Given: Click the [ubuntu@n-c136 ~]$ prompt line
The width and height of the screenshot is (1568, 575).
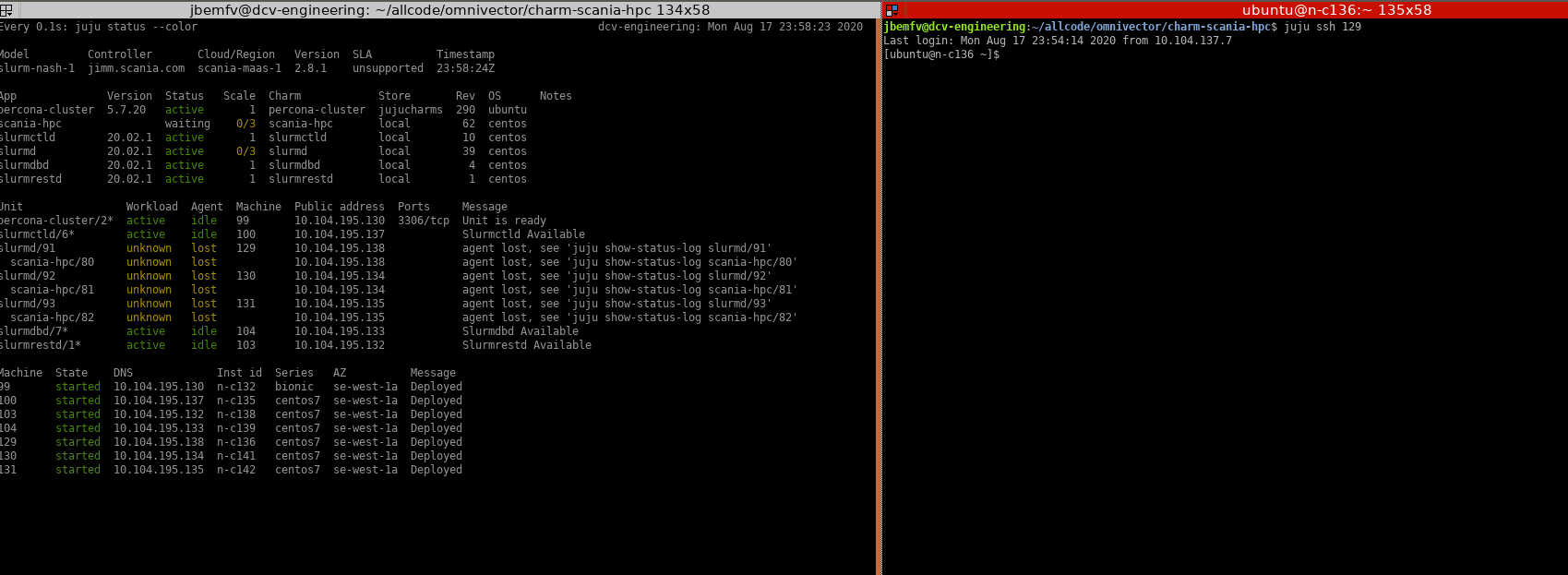Looking at the screenshot, I should [941, 54].
